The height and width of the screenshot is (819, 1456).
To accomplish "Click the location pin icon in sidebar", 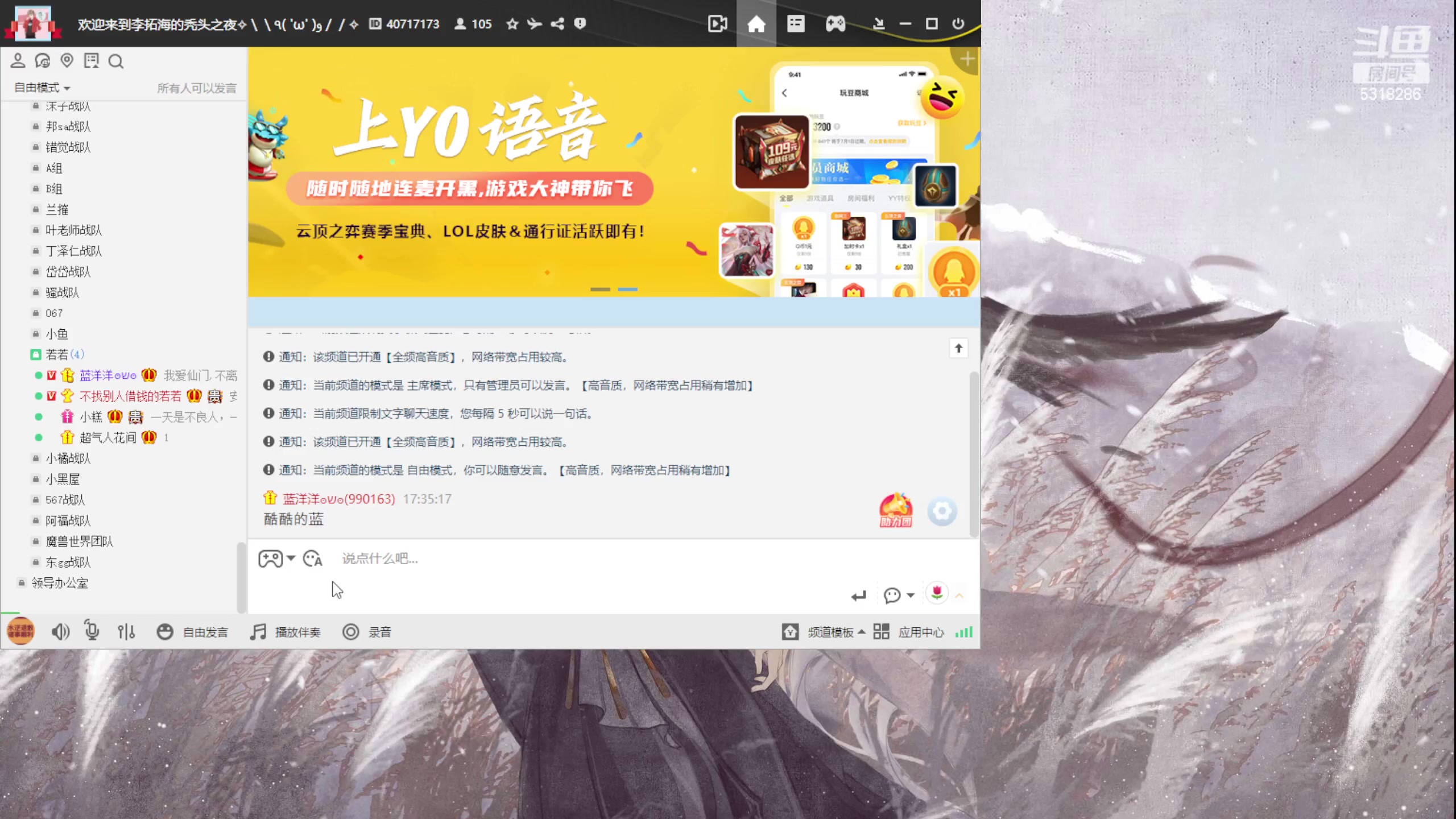I will 67,60.
